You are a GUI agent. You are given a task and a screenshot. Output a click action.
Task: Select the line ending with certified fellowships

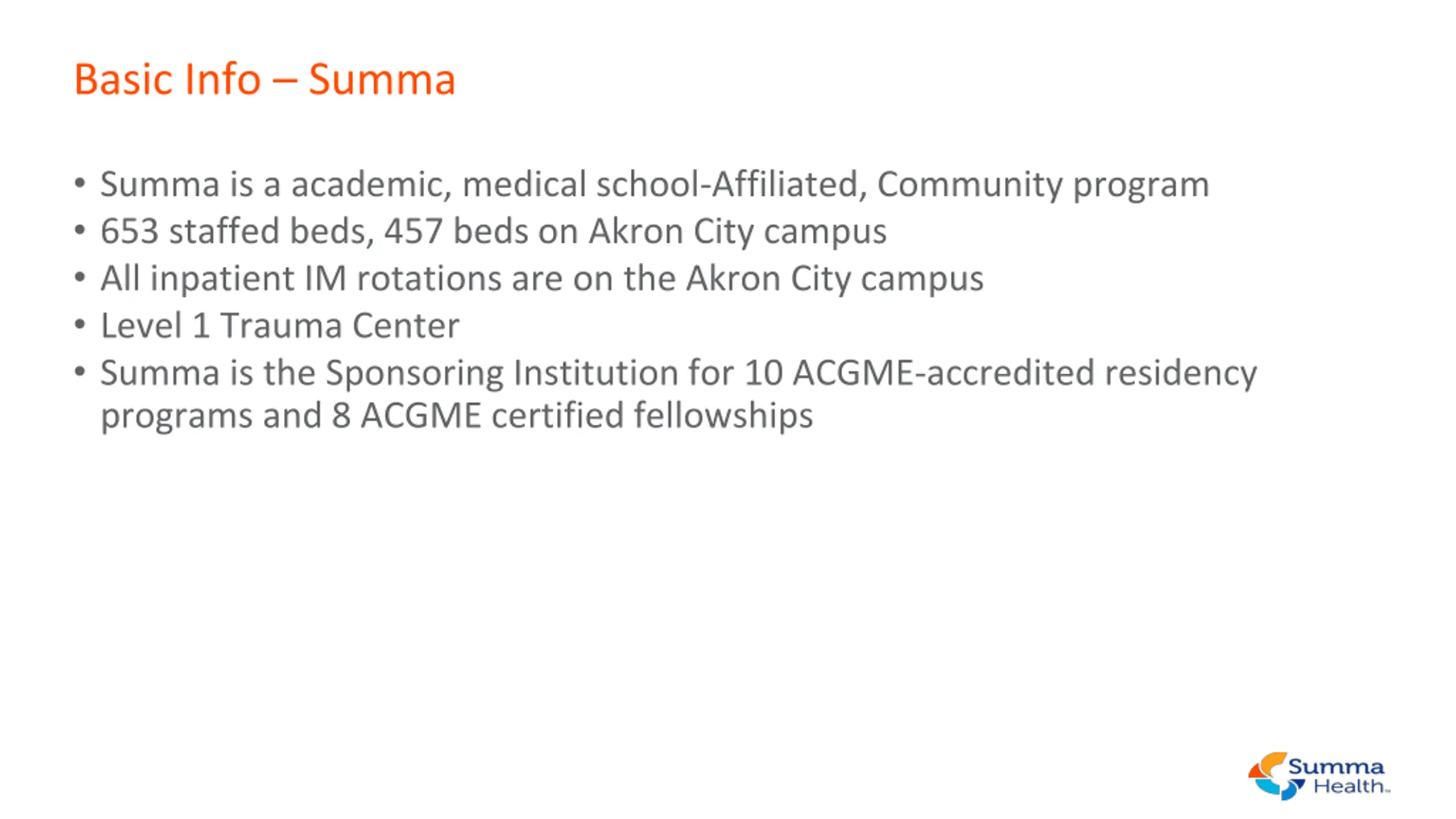click(456, 415)
